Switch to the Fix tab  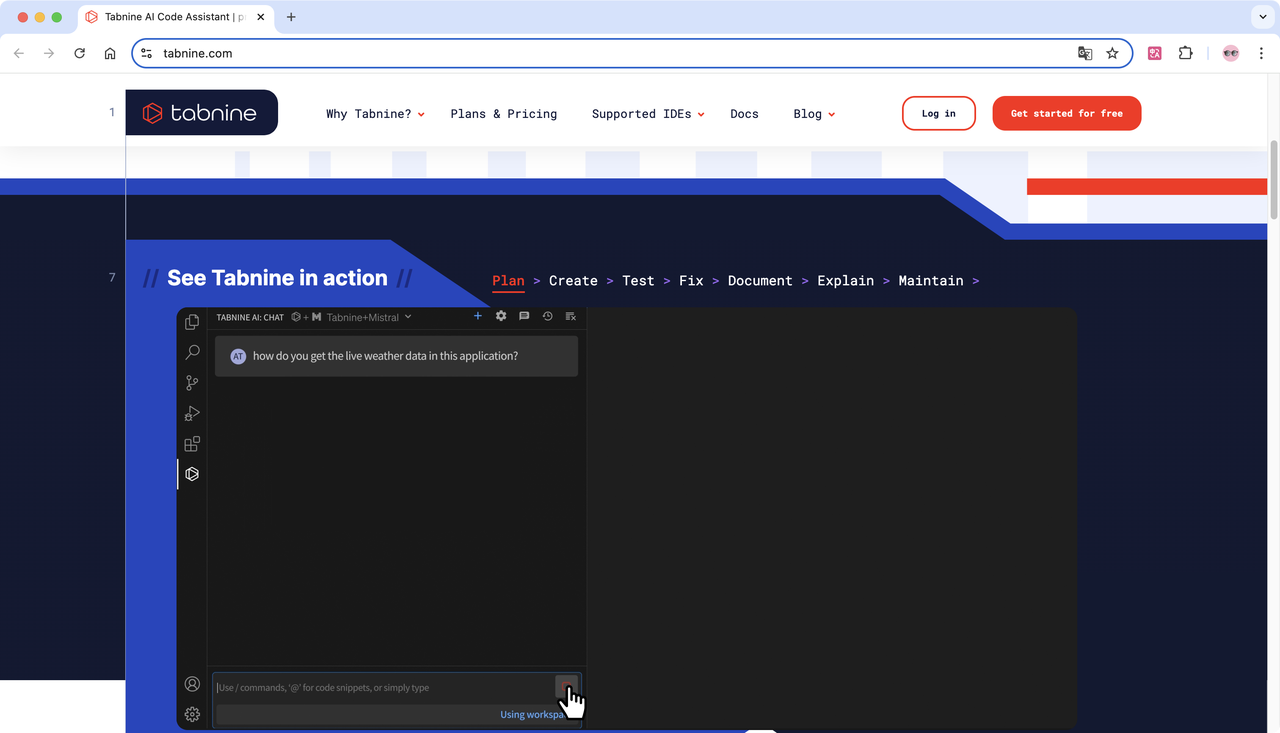click(691, 281)
